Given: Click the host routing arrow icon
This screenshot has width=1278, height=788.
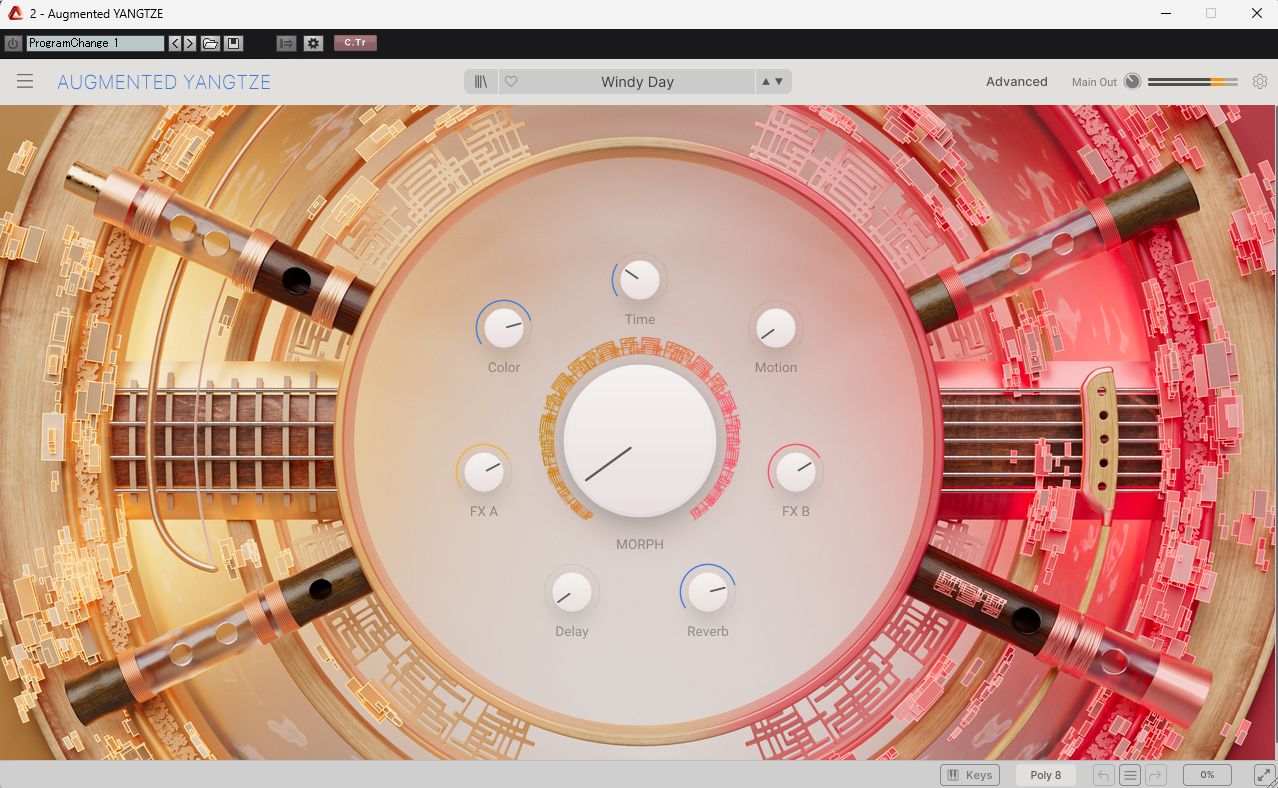Looking at the screenshot, I should pos(286,43).
